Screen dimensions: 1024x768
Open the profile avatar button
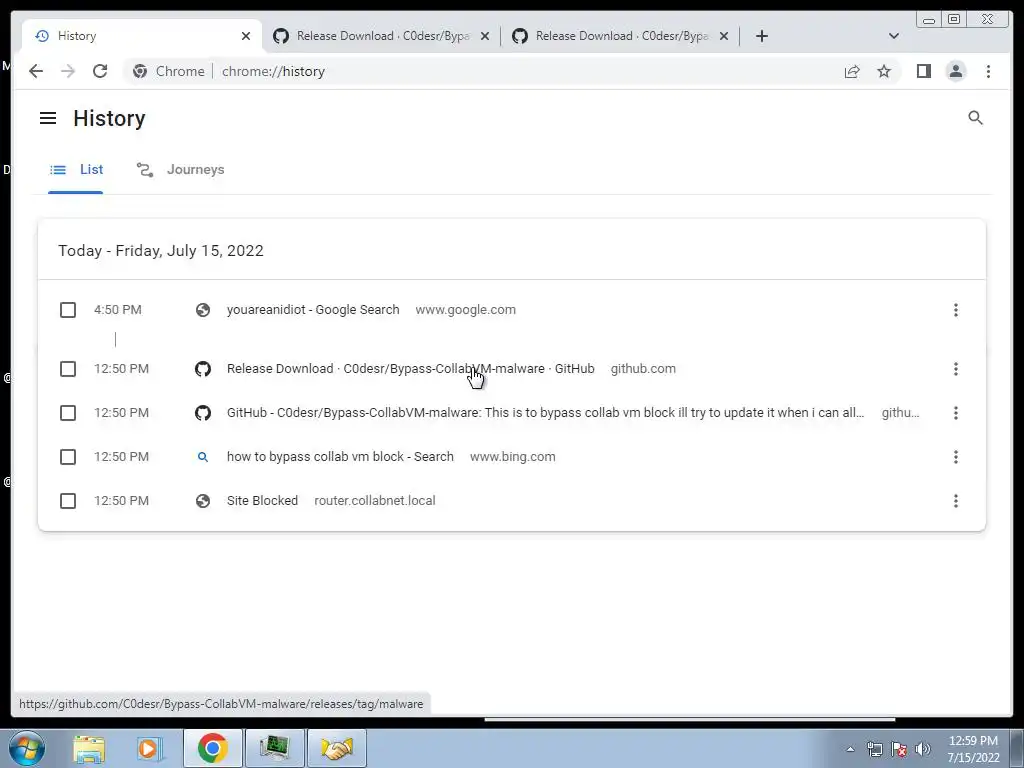point(955,71)
